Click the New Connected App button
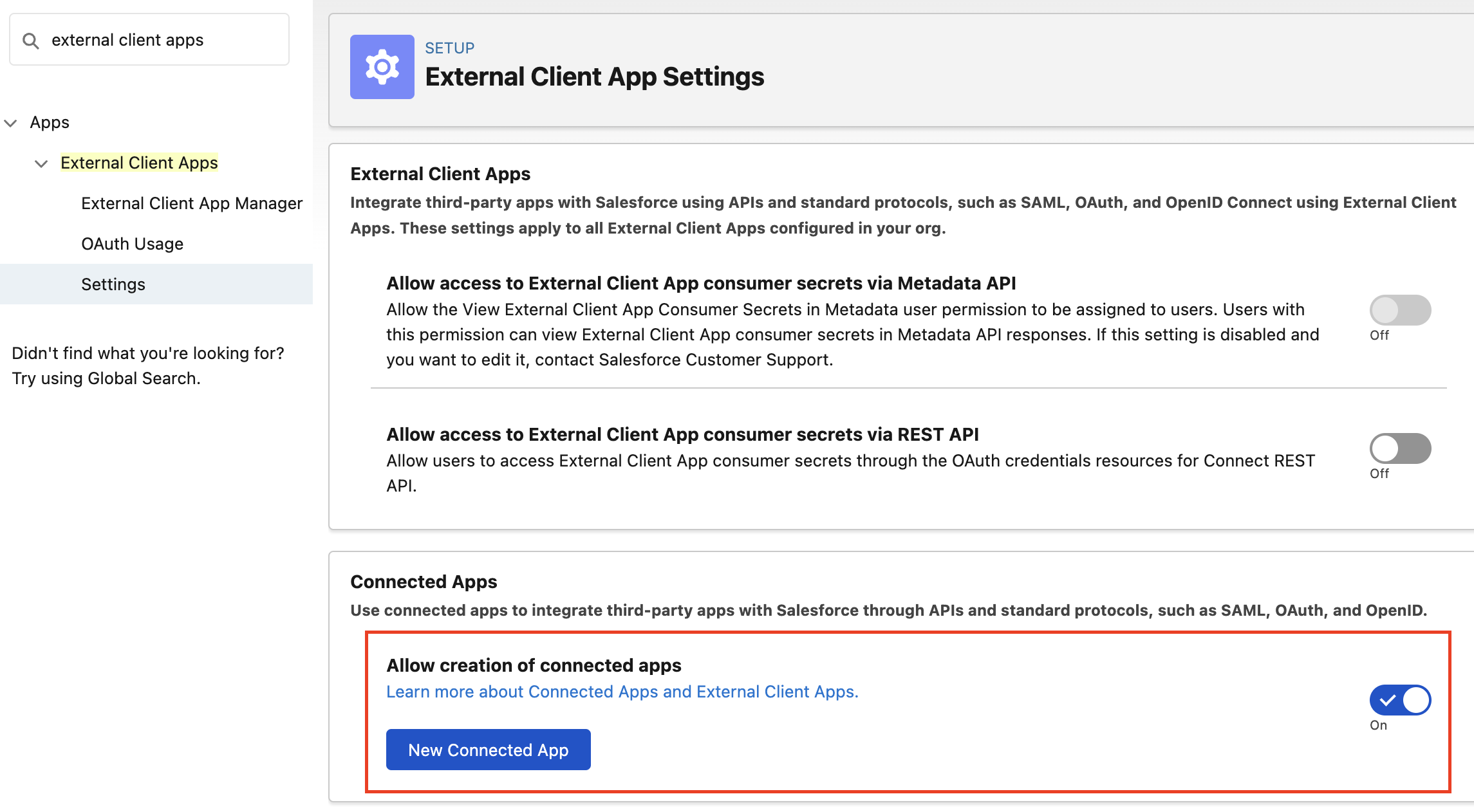Screen dimensions: 1474x812 (488, 750)
